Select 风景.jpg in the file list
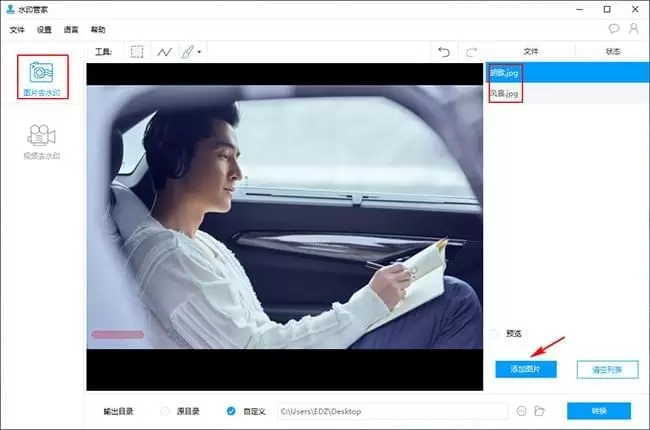The image size is (650, 430). pos(504,93)
